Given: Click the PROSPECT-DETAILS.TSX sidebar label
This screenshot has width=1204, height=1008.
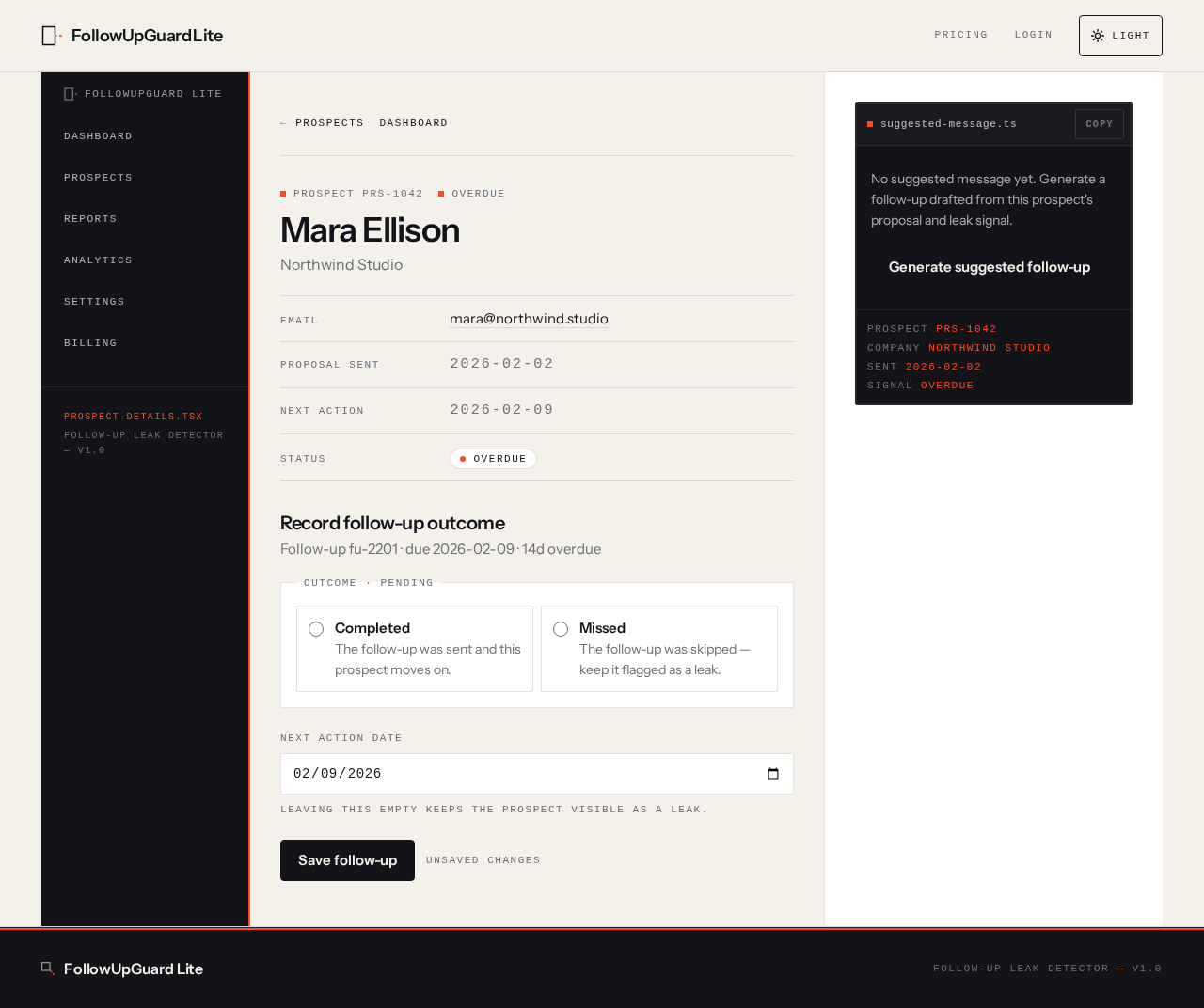Looking at the screenshot, I should coord(134,417).
